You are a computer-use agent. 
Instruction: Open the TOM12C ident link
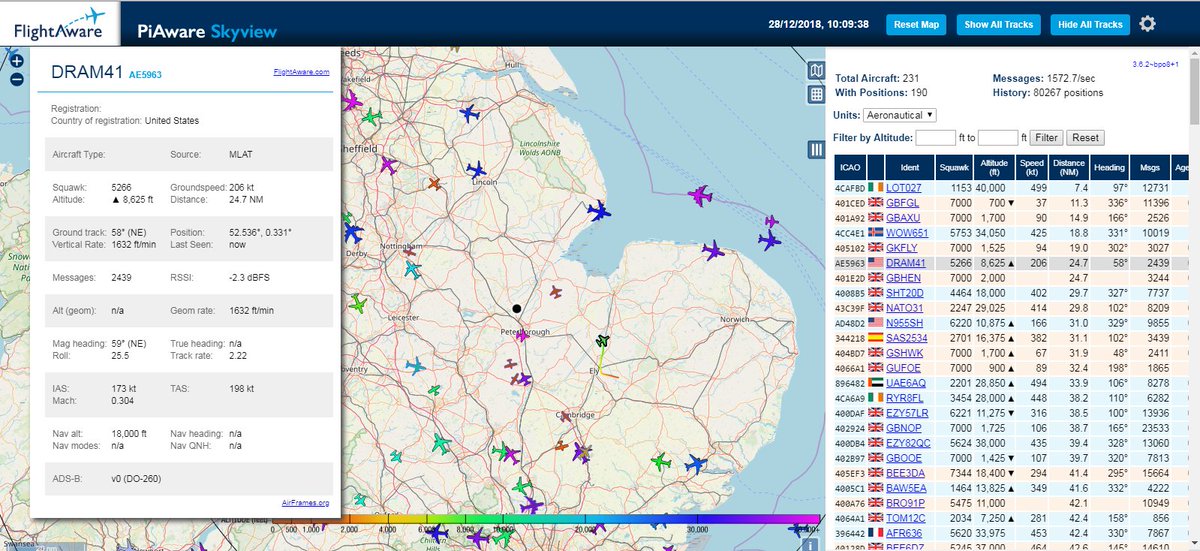(x=905, y=517)
